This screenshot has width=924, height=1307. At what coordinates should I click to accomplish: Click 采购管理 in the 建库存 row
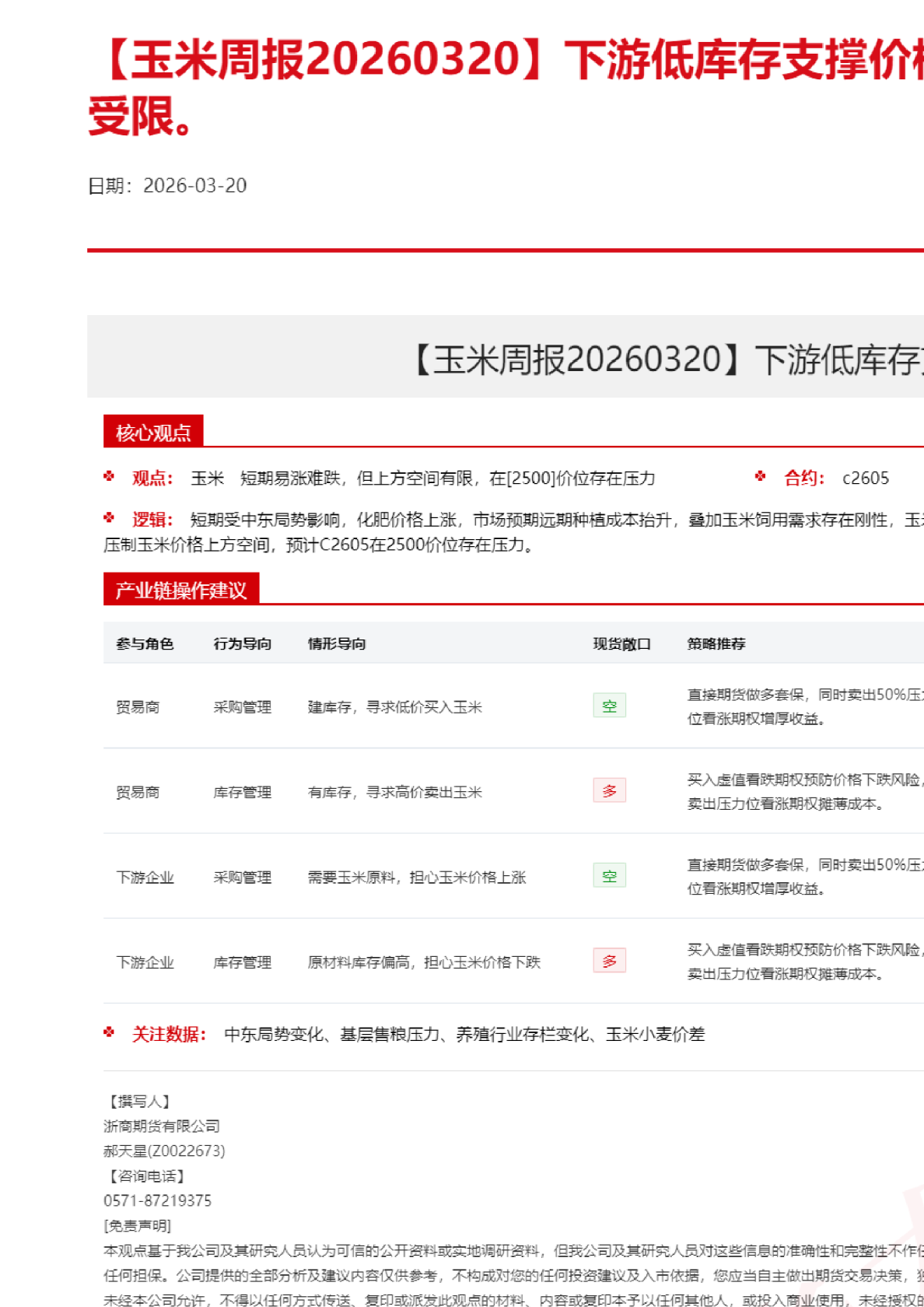pyautogui.click(x=243, y=706)
